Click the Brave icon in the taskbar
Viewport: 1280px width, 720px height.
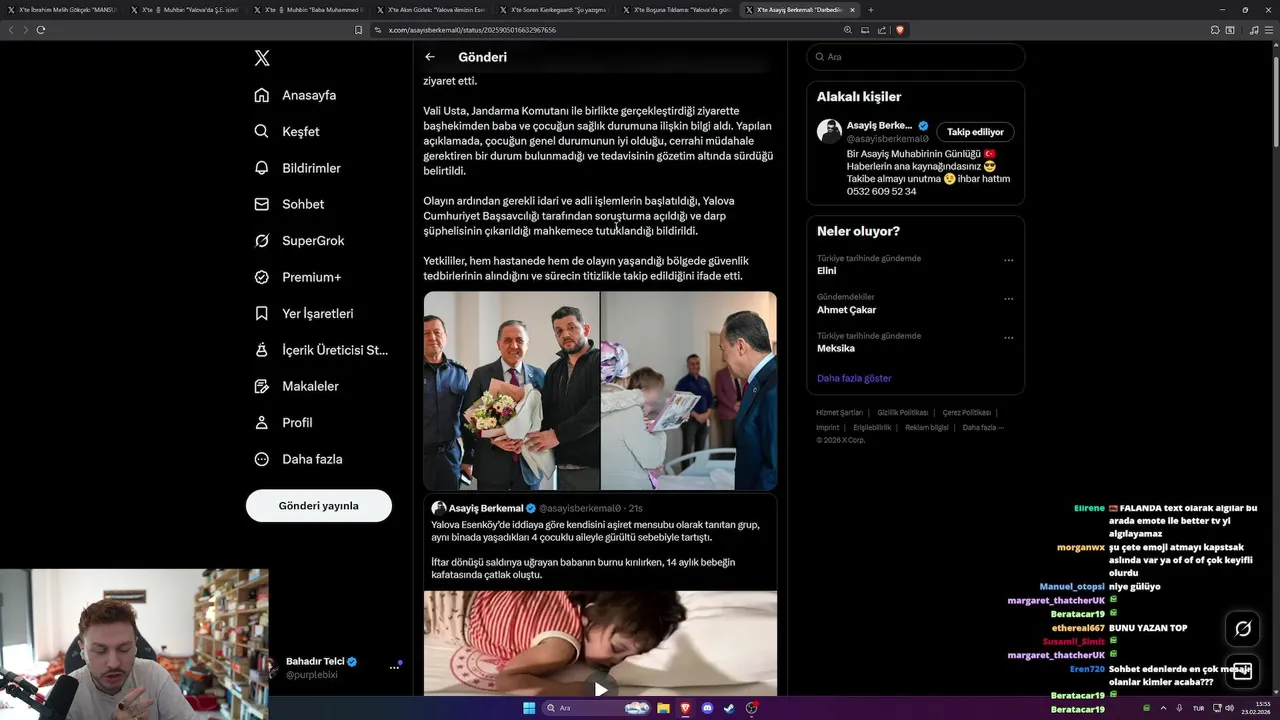685,708
